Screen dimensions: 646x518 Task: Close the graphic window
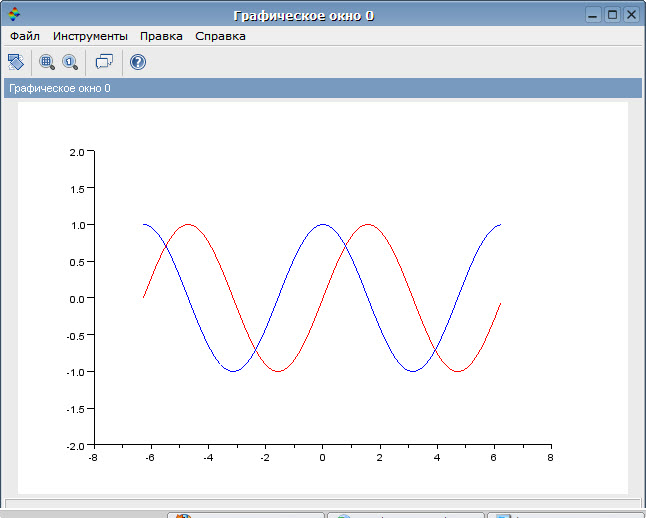pos(632,15)
